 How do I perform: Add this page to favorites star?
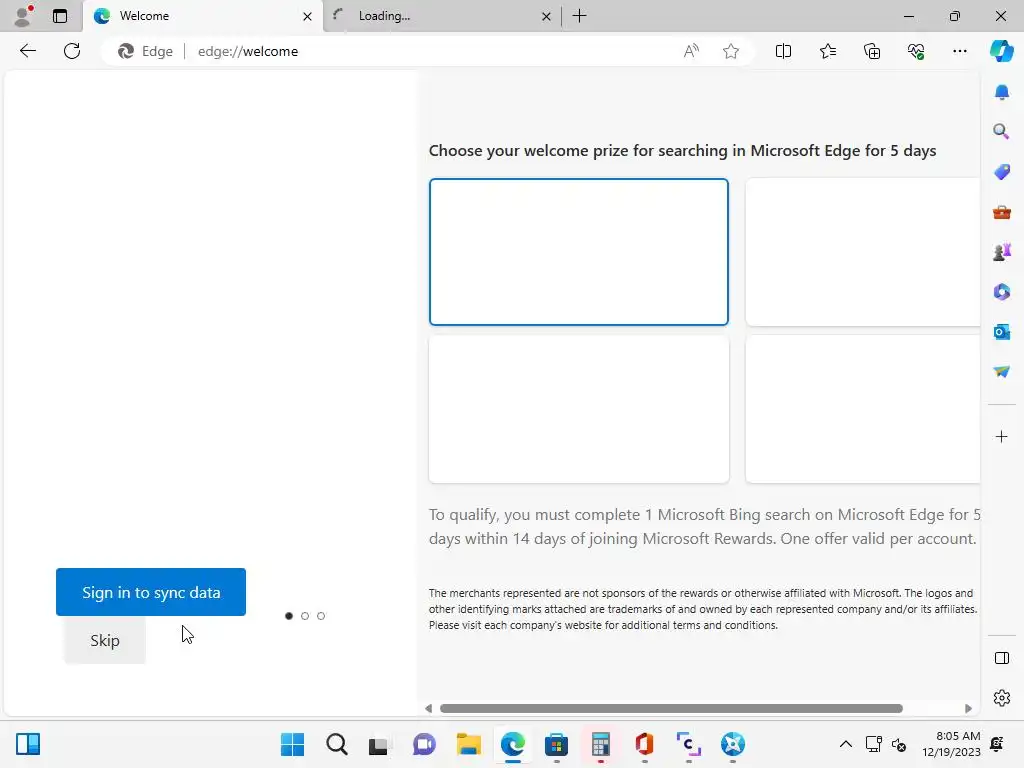point(731,51)
